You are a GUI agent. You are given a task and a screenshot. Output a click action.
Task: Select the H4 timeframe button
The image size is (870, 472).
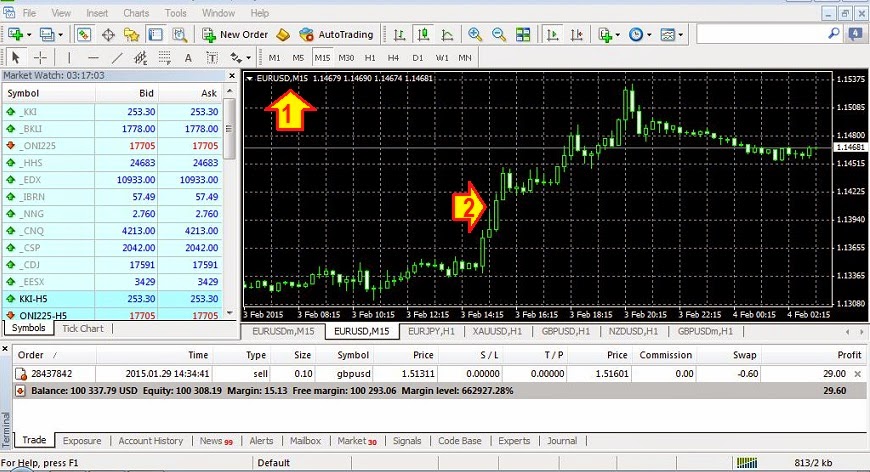[x=394, y=57]
